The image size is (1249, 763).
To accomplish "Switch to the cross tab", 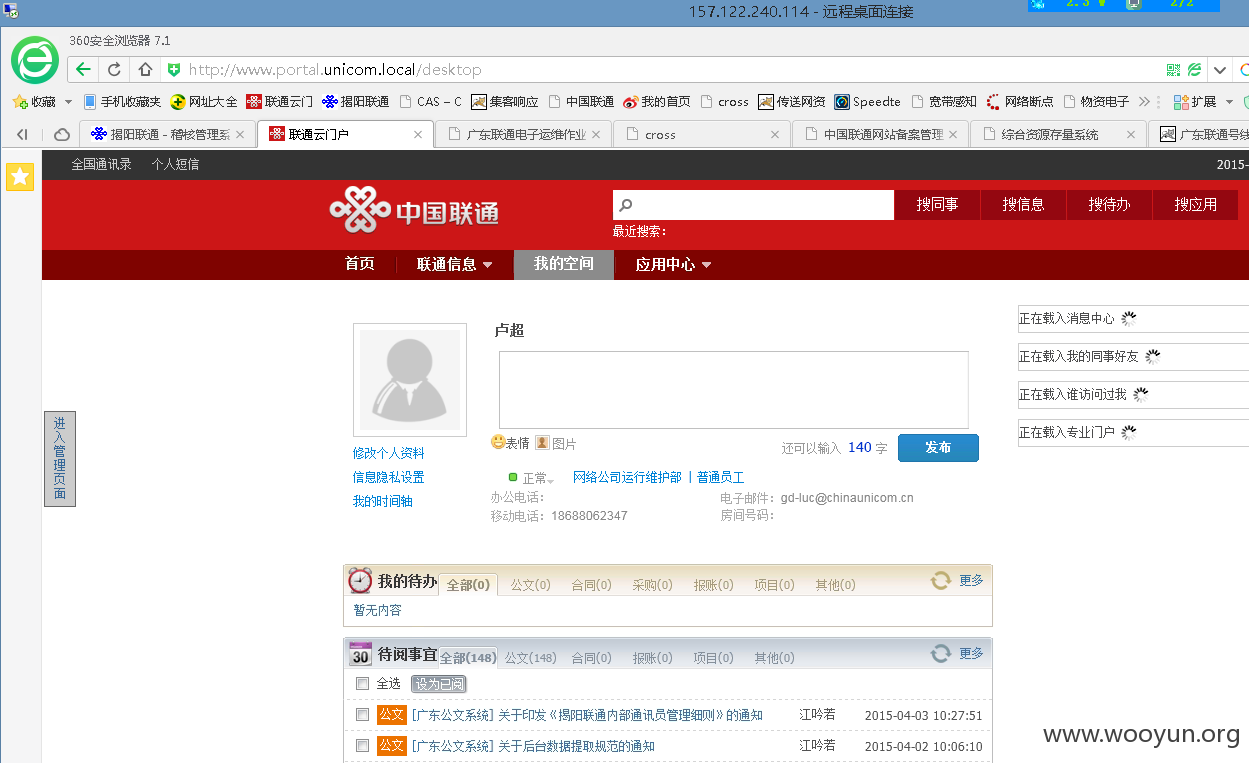I will (702, 134).
